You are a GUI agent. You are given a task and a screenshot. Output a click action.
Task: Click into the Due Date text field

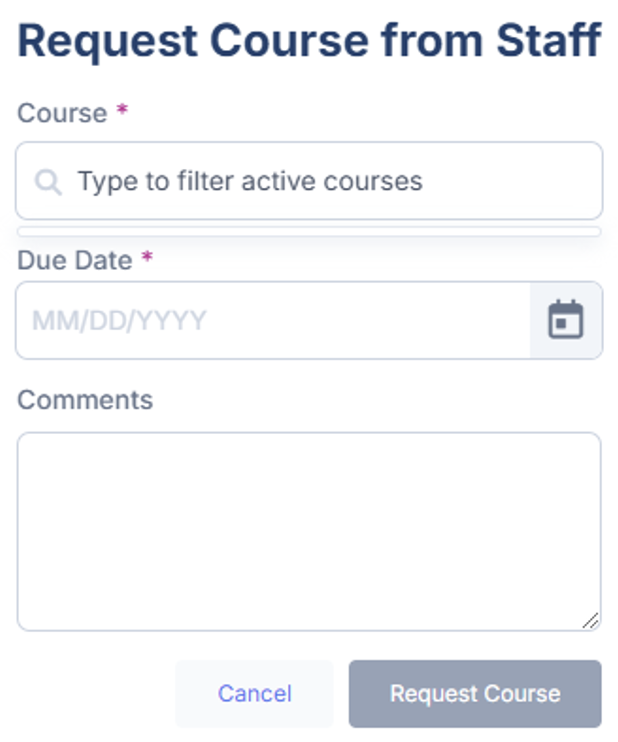[272, 320]
